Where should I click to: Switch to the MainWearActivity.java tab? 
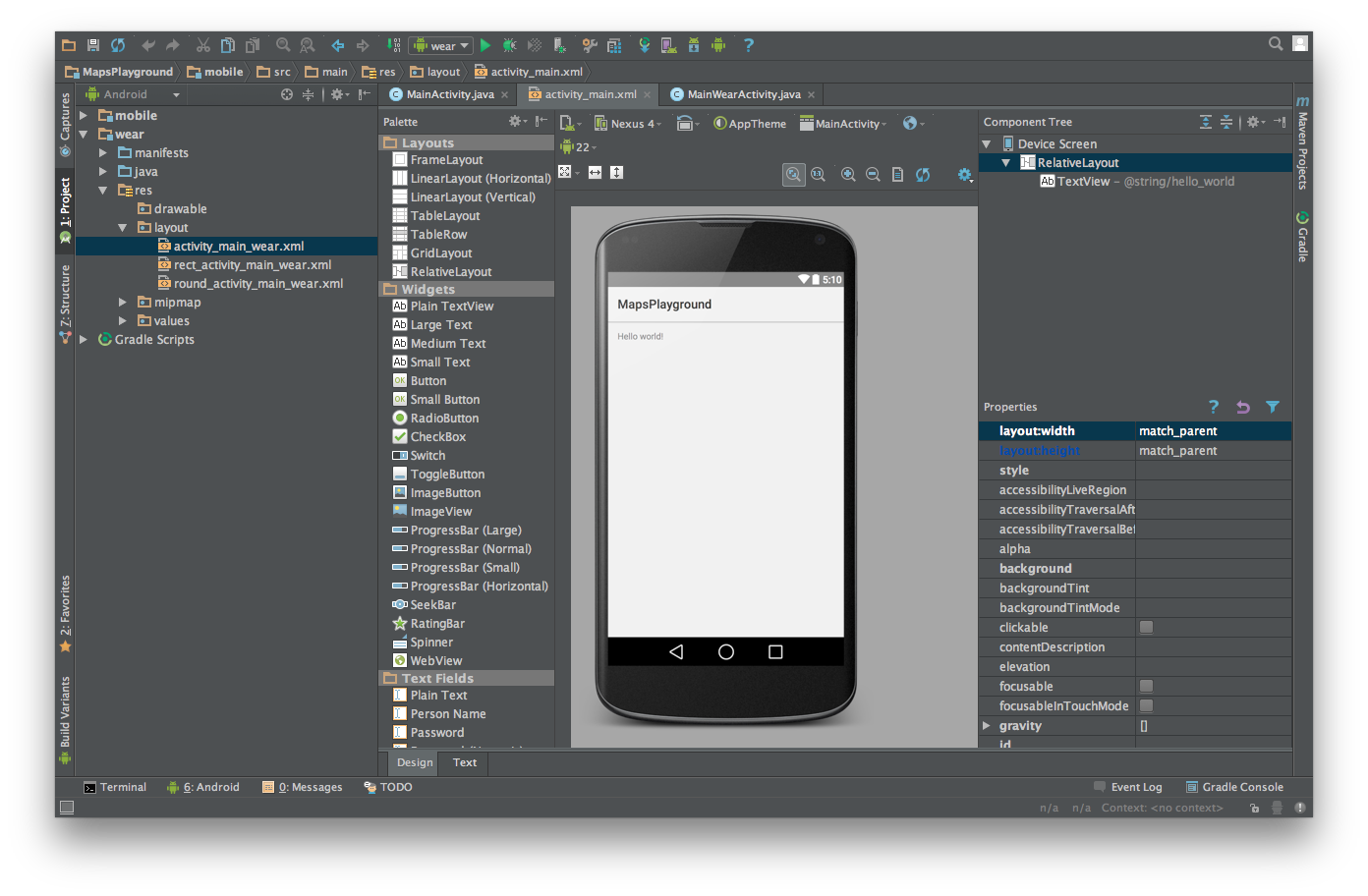[744, 94]
